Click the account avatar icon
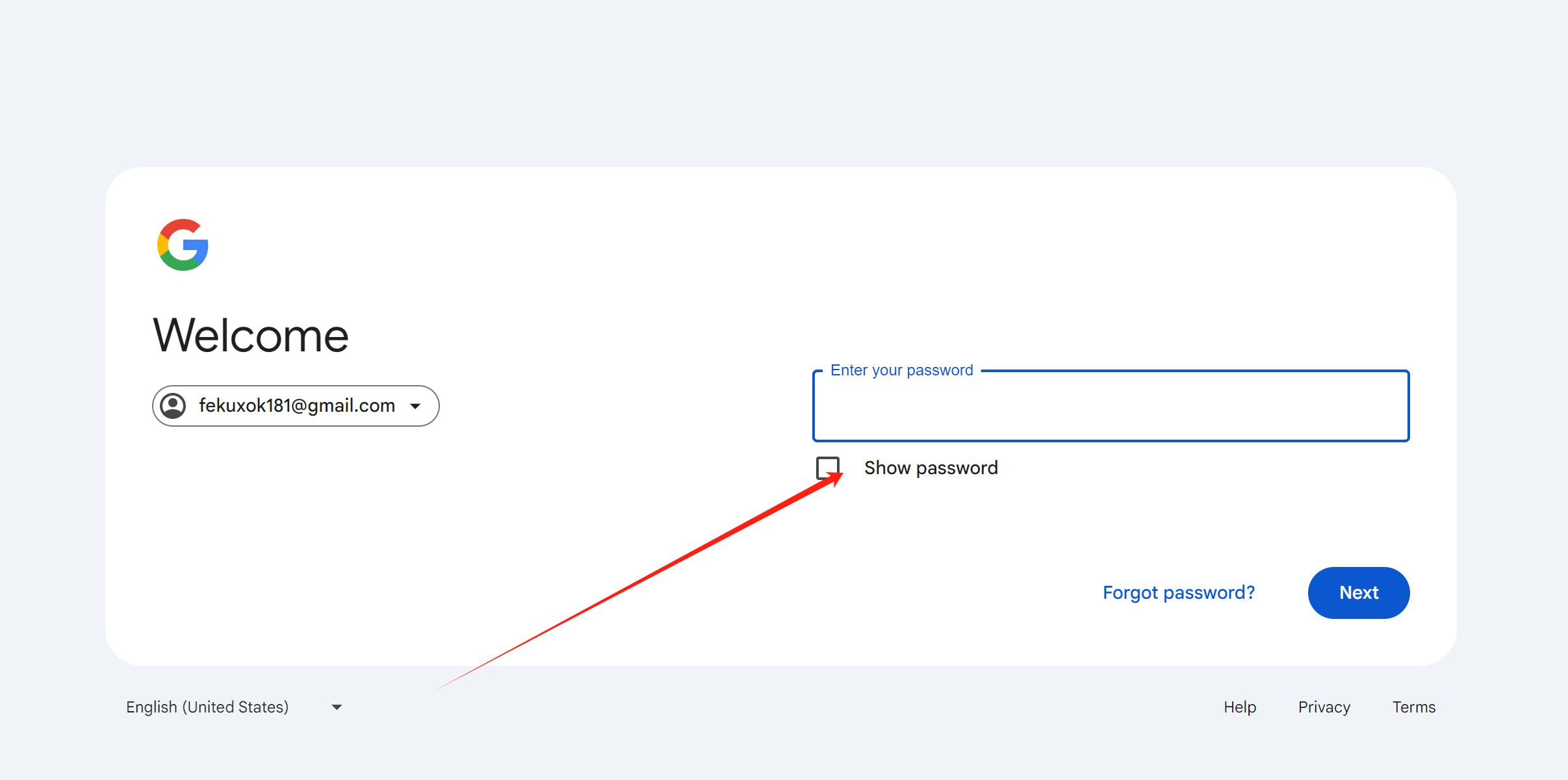 pyautogui.click(x=173, y=406)
